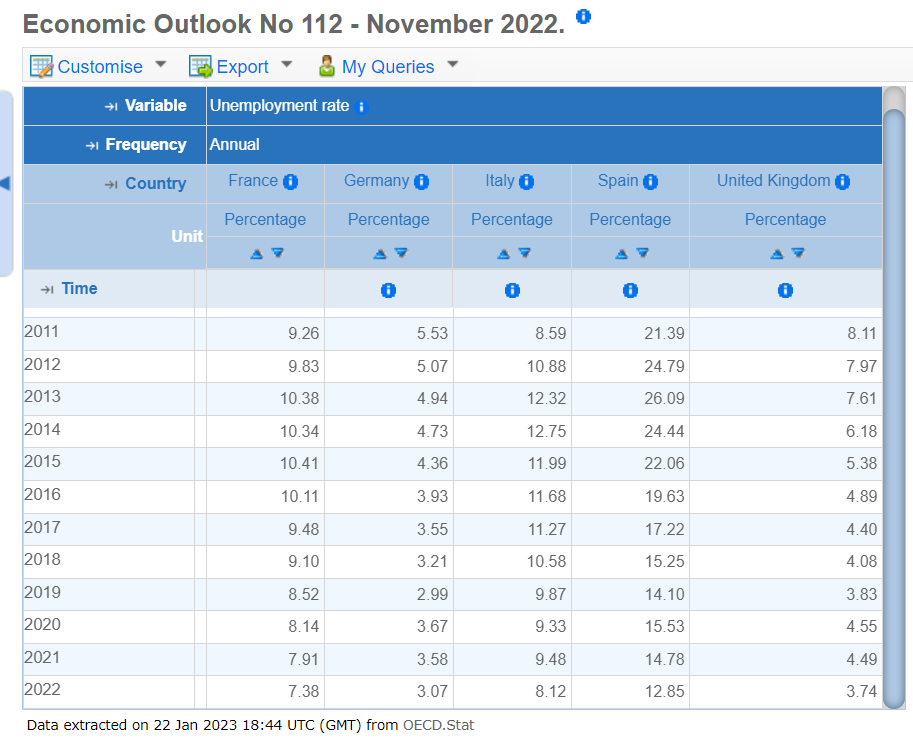Screen dimensions: 913x745
Task: Click the Export spreadsheet icon
Action: tap(201, 67)
